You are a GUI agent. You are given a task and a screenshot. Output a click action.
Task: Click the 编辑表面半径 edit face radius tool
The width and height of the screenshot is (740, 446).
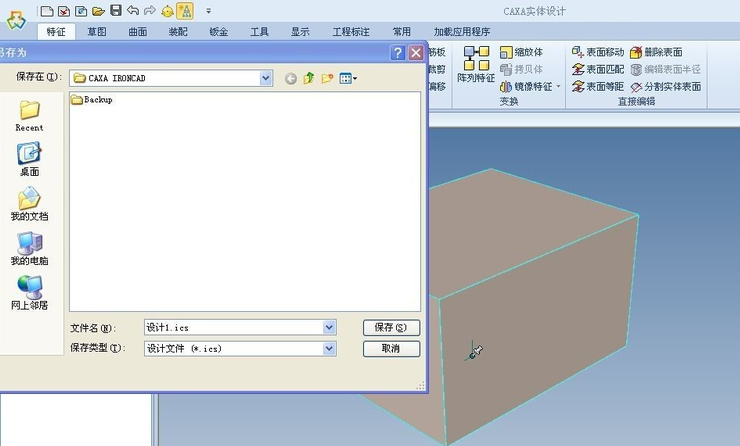[666, 69]
